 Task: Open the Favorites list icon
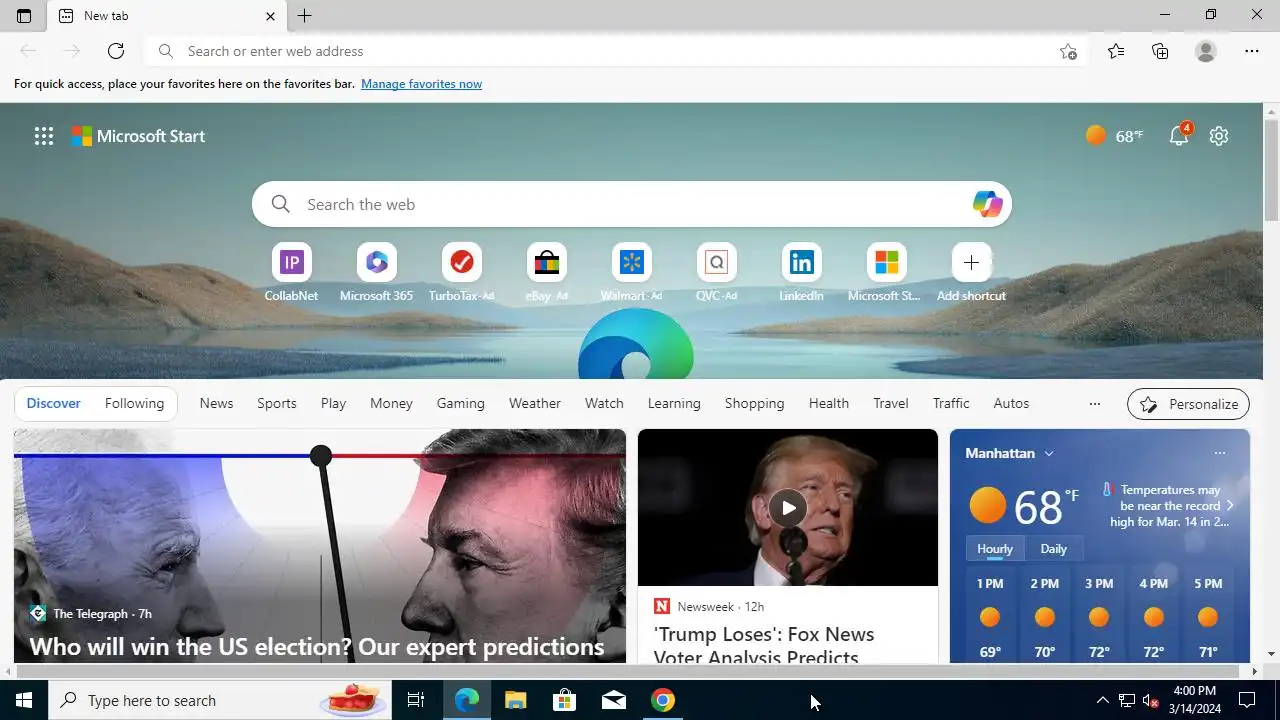(1116, 51)
